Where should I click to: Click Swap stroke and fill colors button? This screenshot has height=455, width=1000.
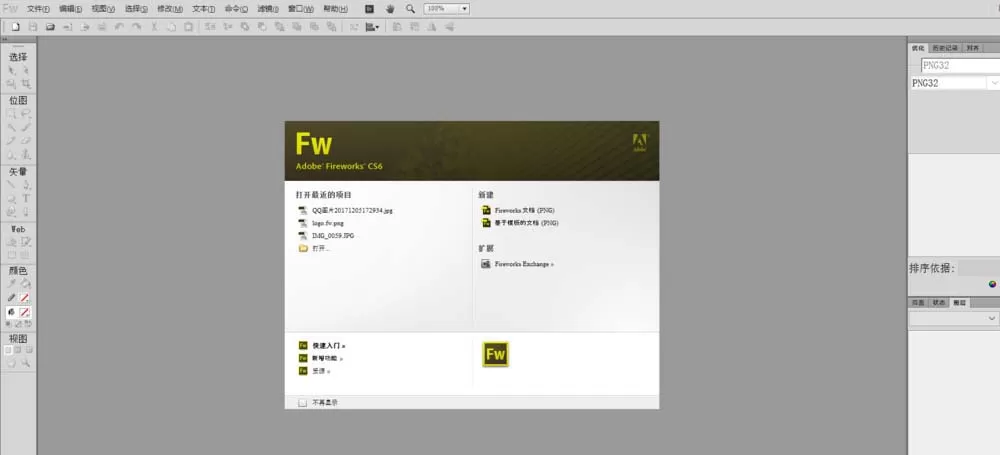click(29, 324)
